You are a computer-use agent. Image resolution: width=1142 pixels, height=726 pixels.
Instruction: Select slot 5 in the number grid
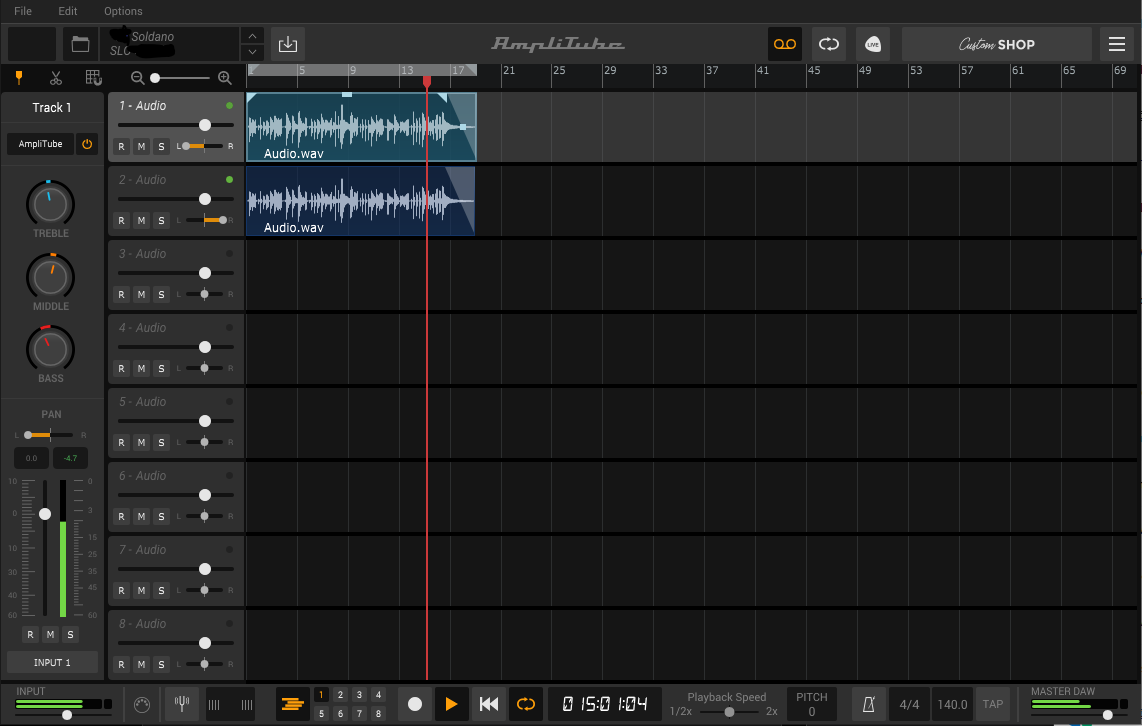[x=321, y=714]
